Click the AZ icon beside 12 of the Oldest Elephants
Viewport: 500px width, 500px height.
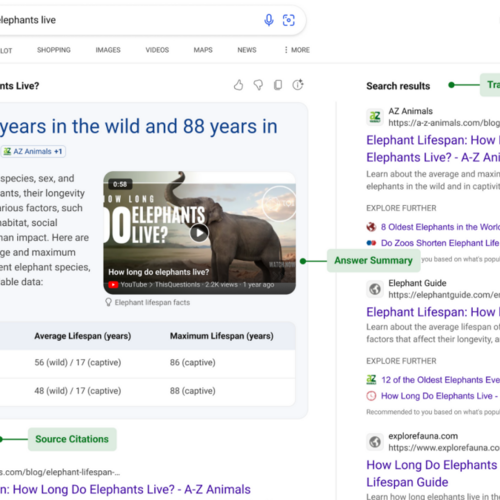click(x=371, y=380)
